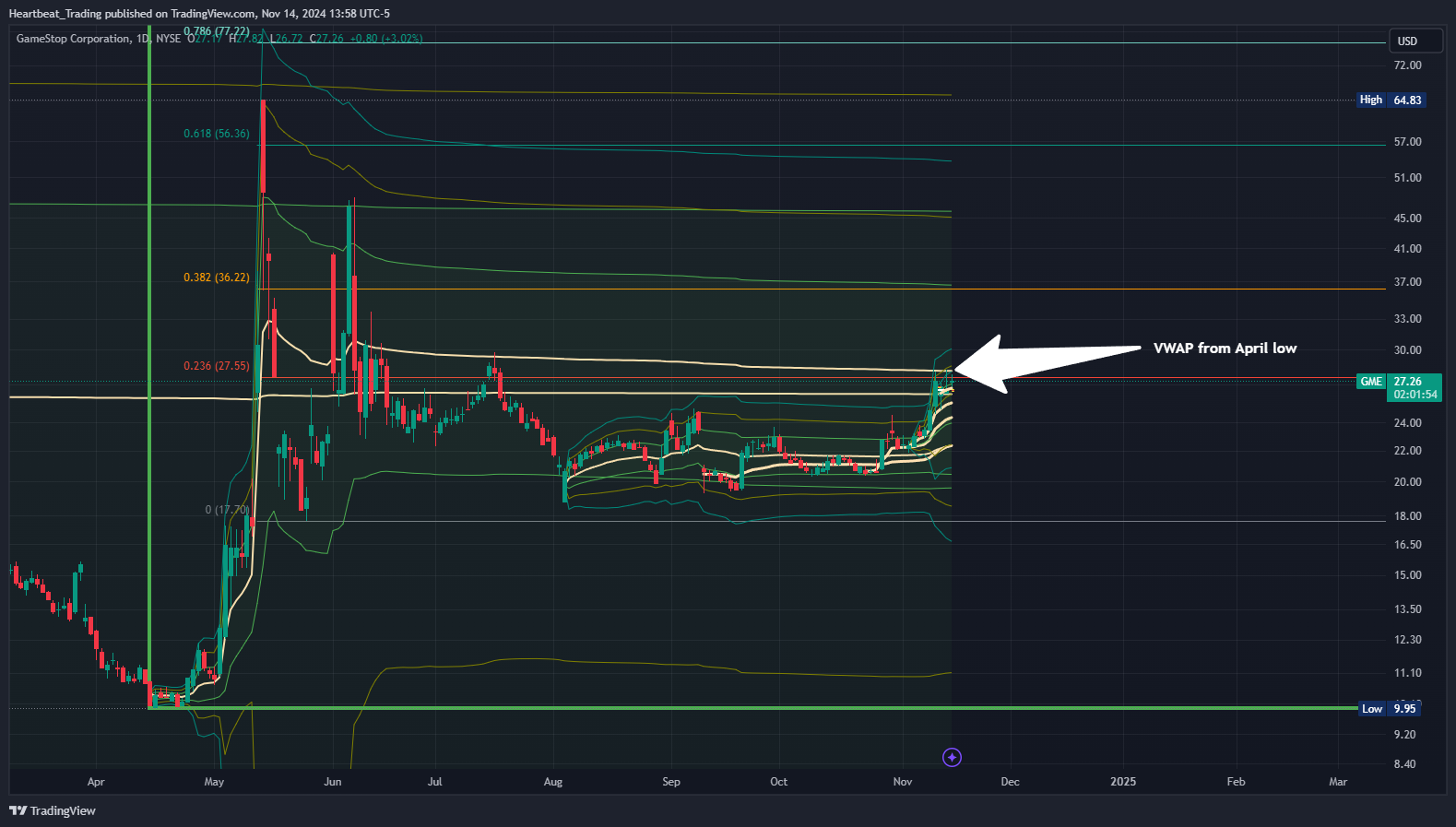
Task: Click the Apr label on the time axis
Action: point(96,782)
